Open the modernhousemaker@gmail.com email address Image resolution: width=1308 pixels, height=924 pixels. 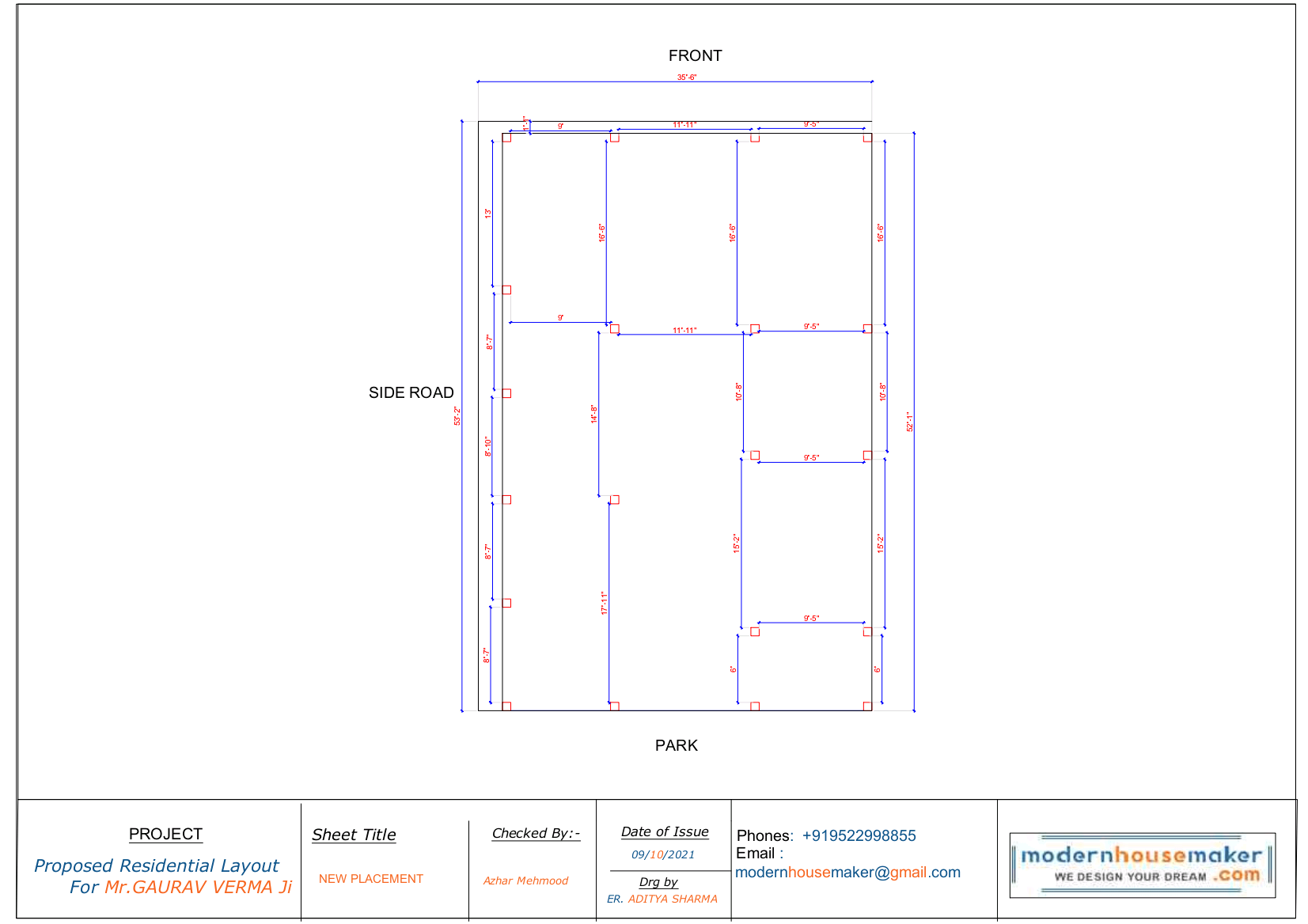[x=847, y=872]
